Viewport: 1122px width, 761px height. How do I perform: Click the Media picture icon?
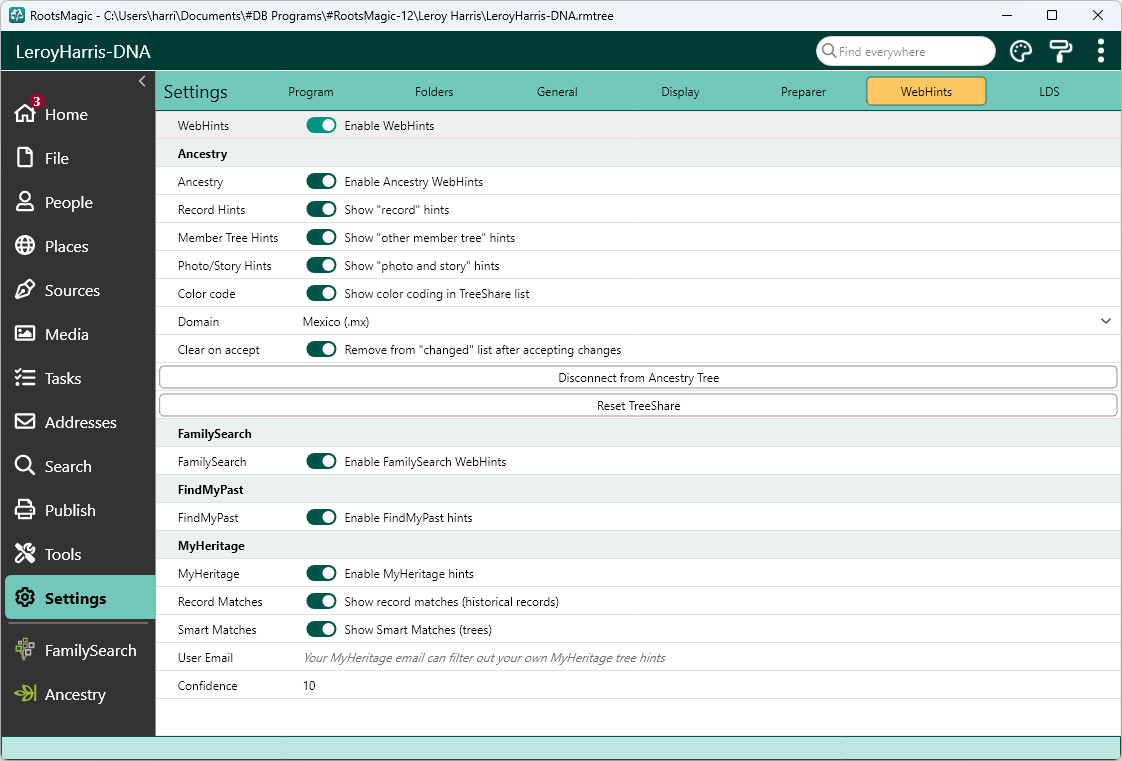click(x=25, y=333)
